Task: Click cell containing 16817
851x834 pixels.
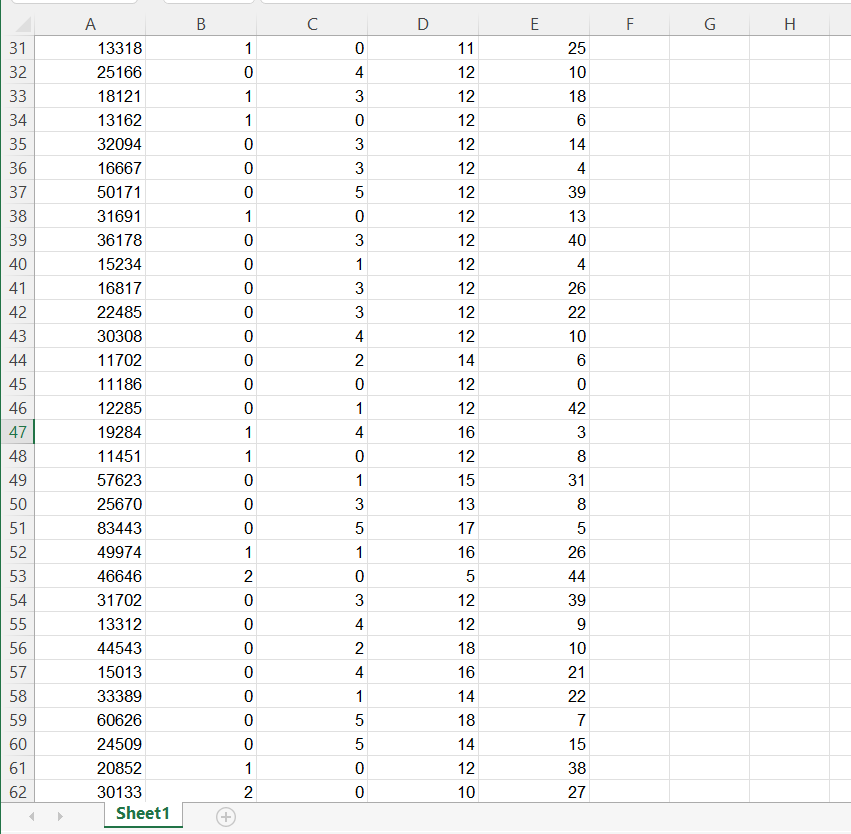Action: coord(90,288)
